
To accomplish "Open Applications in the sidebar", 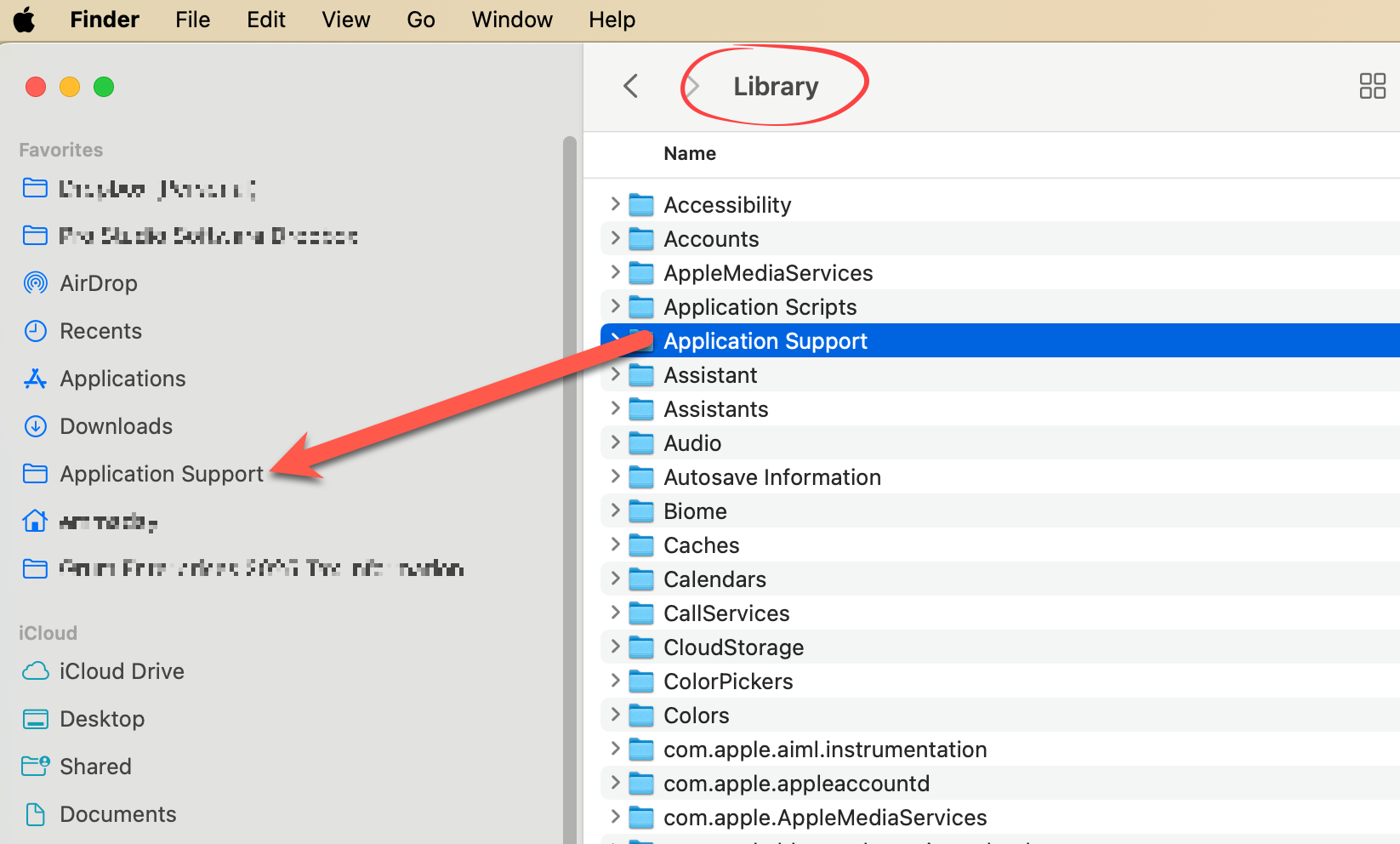I will click(x=122, y=379).
